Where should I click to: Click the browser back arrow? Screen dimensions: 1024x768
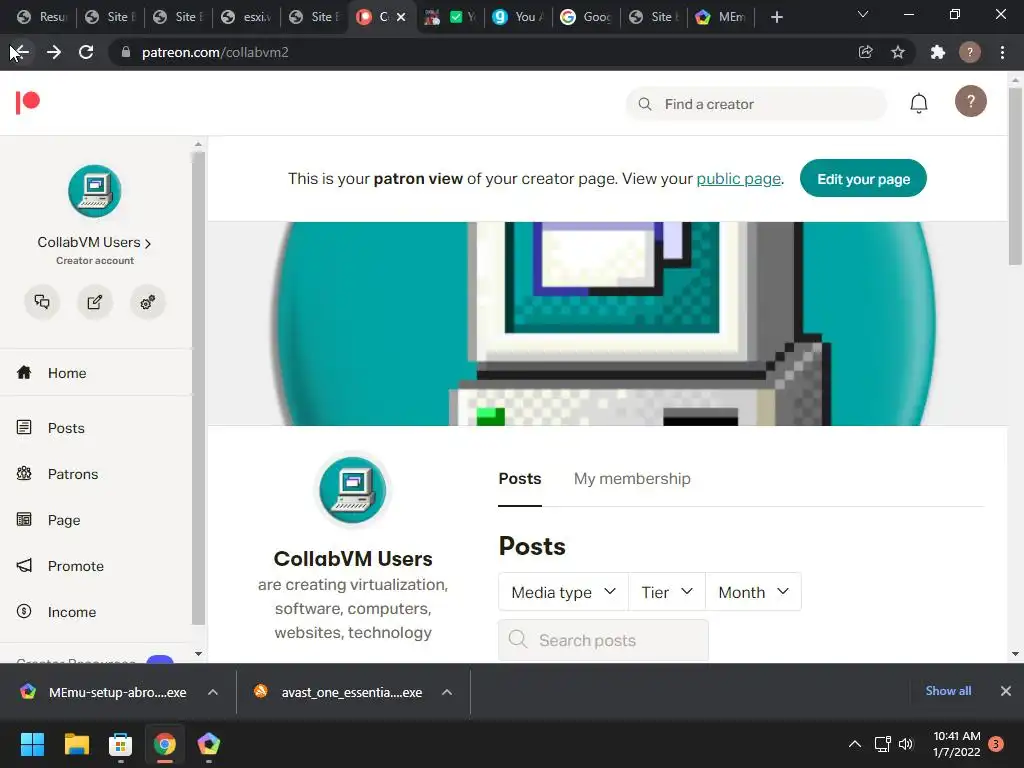click(x=20, y=52)
